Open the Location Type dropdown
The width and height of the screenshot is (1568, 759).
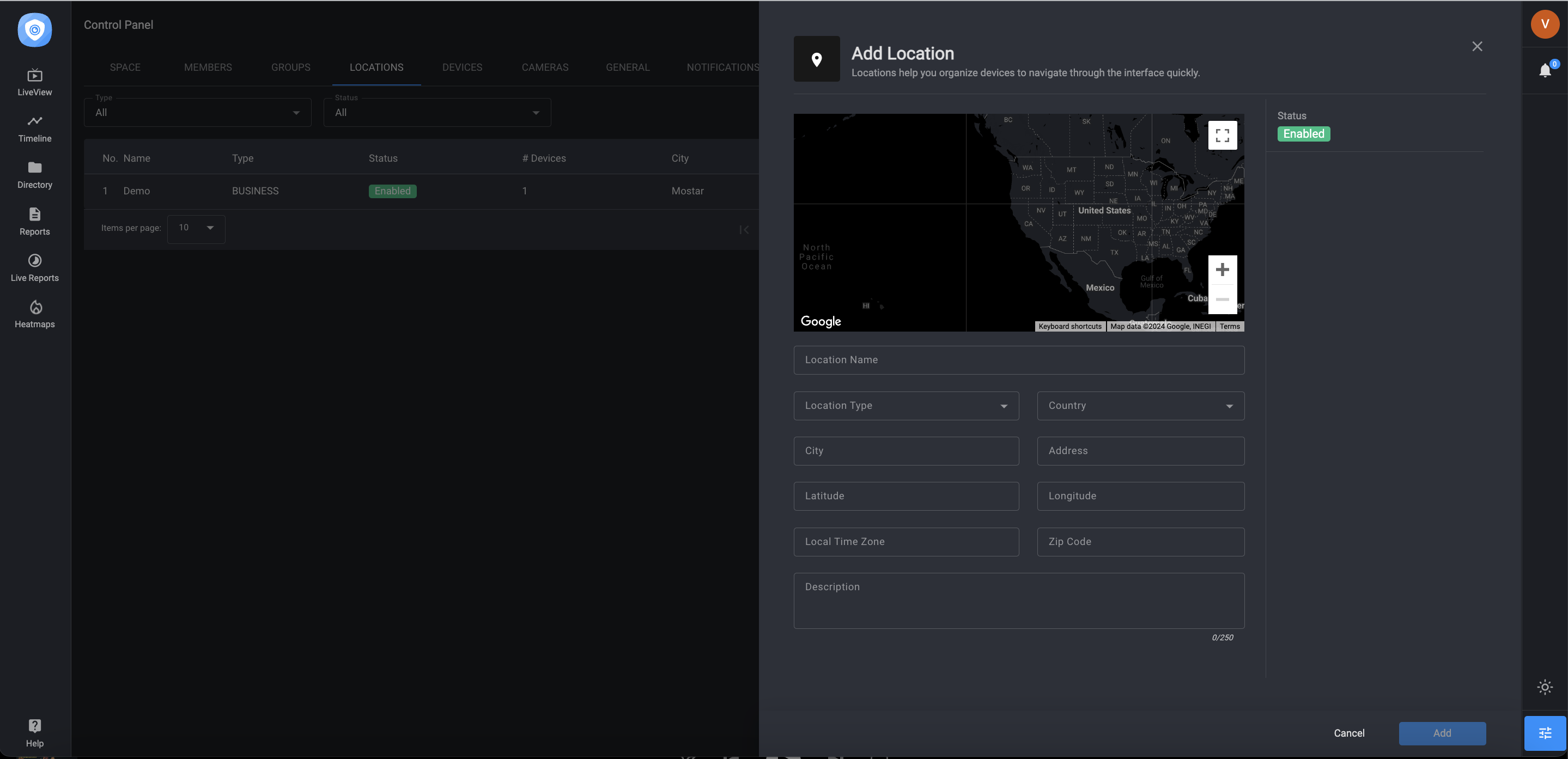(x=905, y=406)
